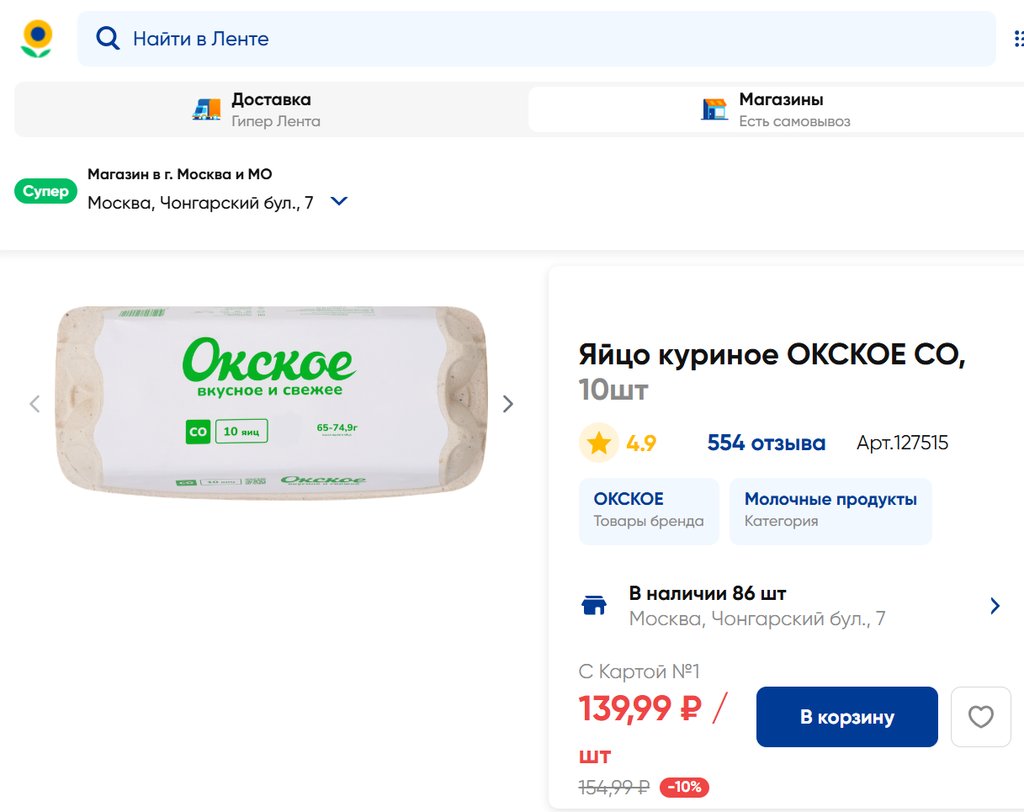Open the catalog grid menu icon

1018,38
